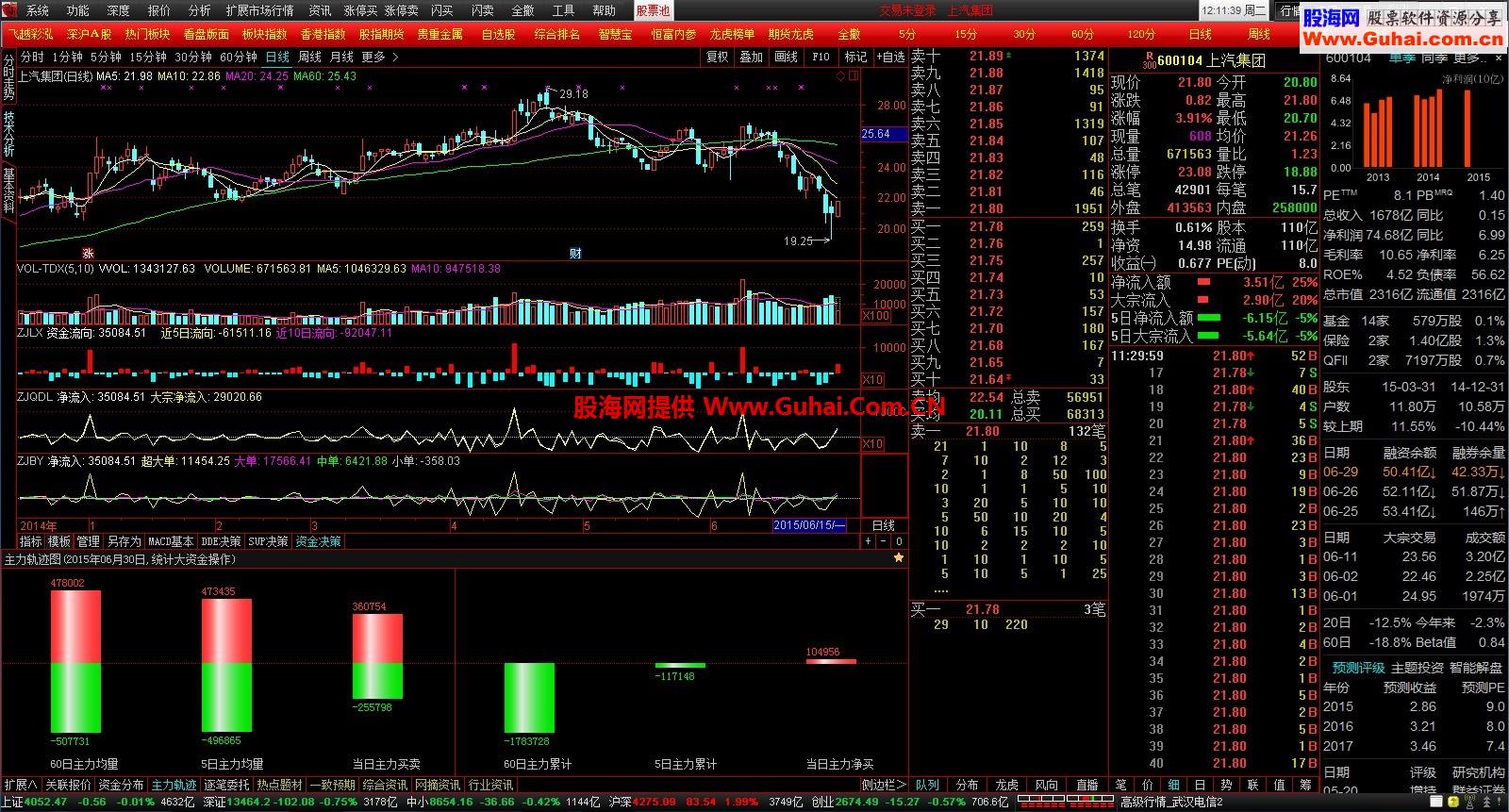Switch chart to 分时 period
This screenshot has height=812, width=1509.
click(x=32, y=57)
